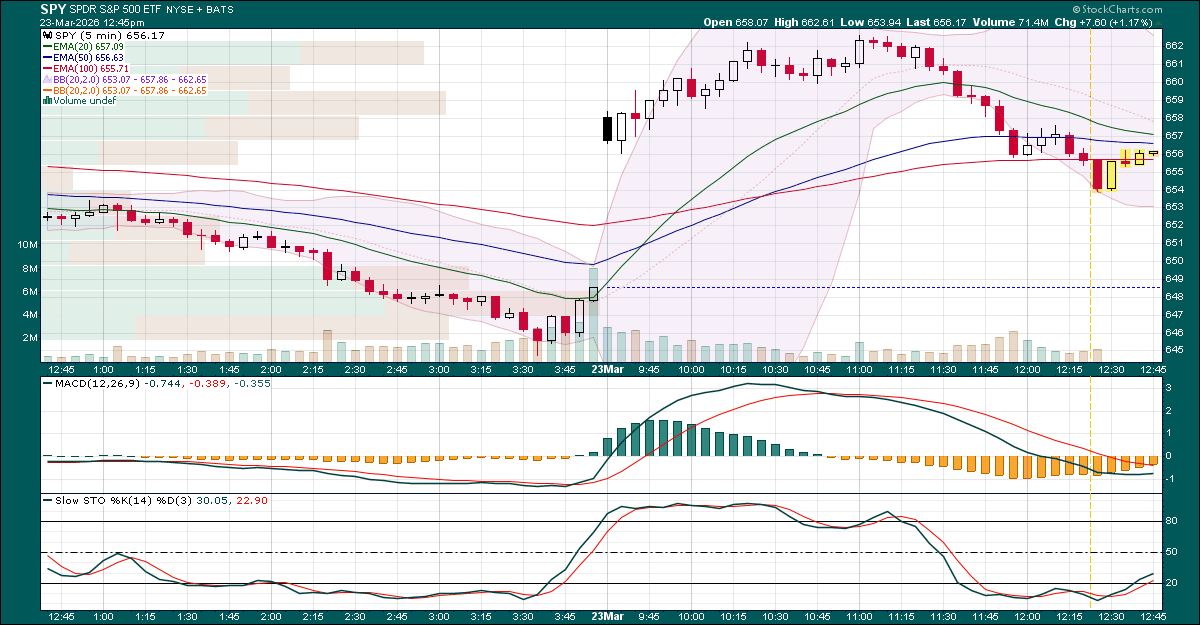The height and width of the screenshot is (625, 1200).
Task: Click the volume bars icon in the legend
Action: [x=47, y=101]
